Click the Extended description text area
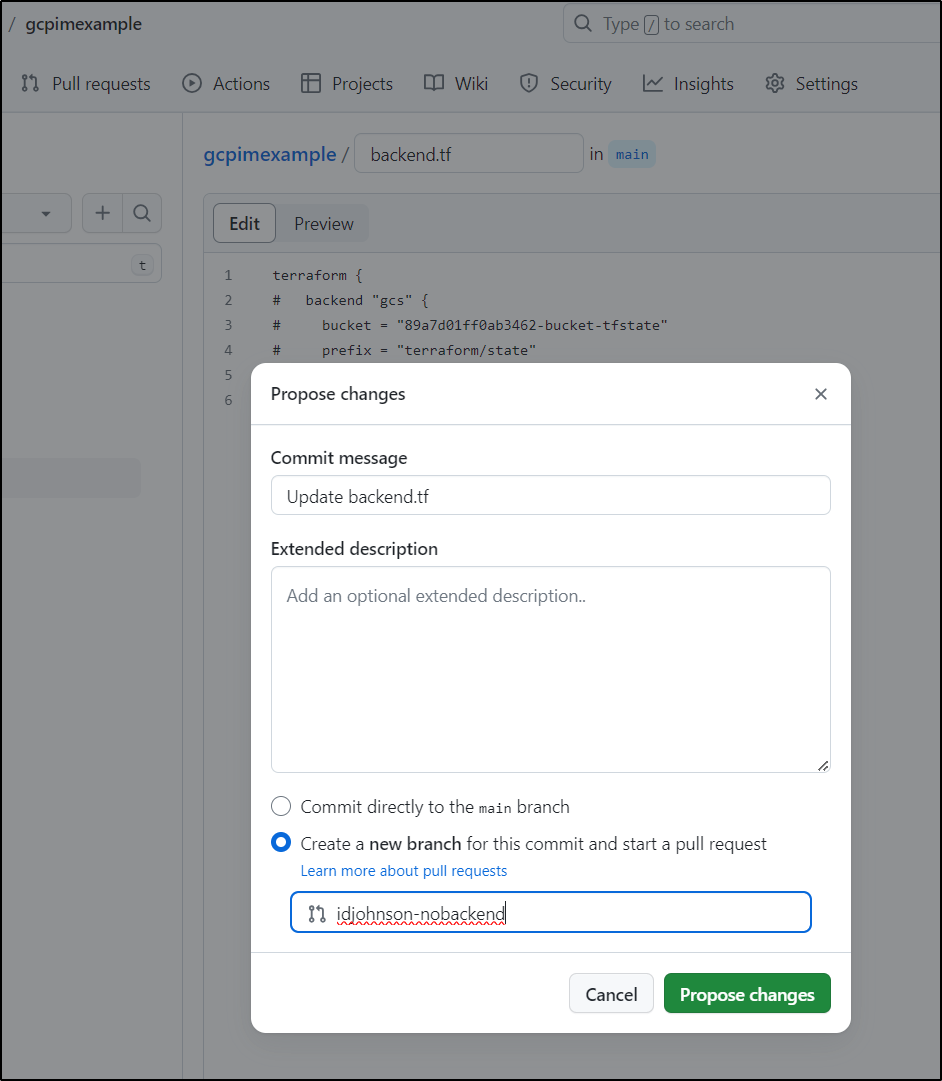 coord(550,669)
